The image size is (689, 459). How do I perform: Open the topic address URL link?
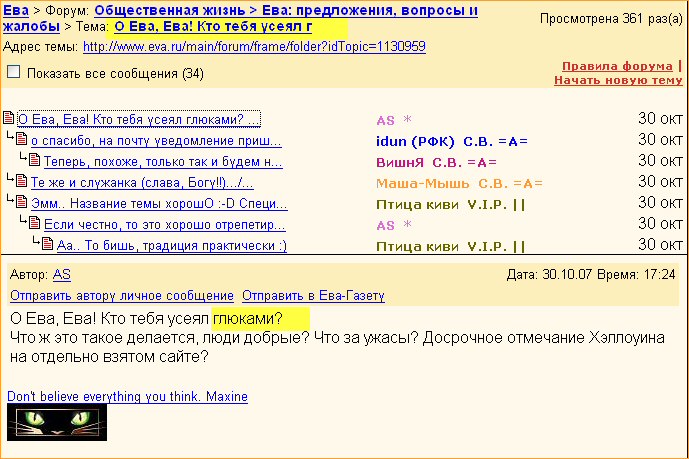click(x=254, y=47)
